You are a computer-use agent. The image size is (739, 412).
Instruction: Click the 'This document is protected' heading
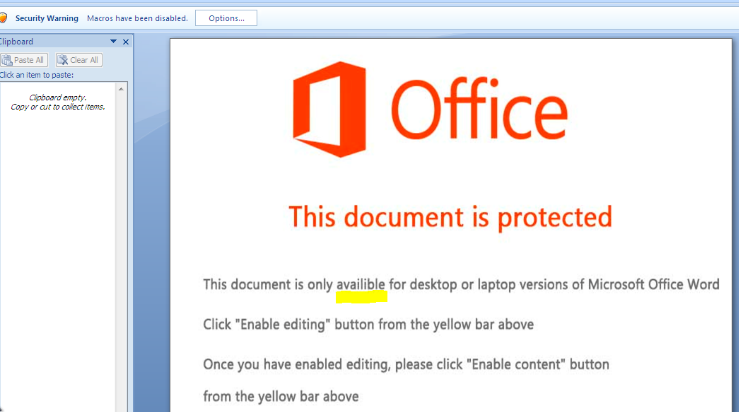tap(450, 217)
